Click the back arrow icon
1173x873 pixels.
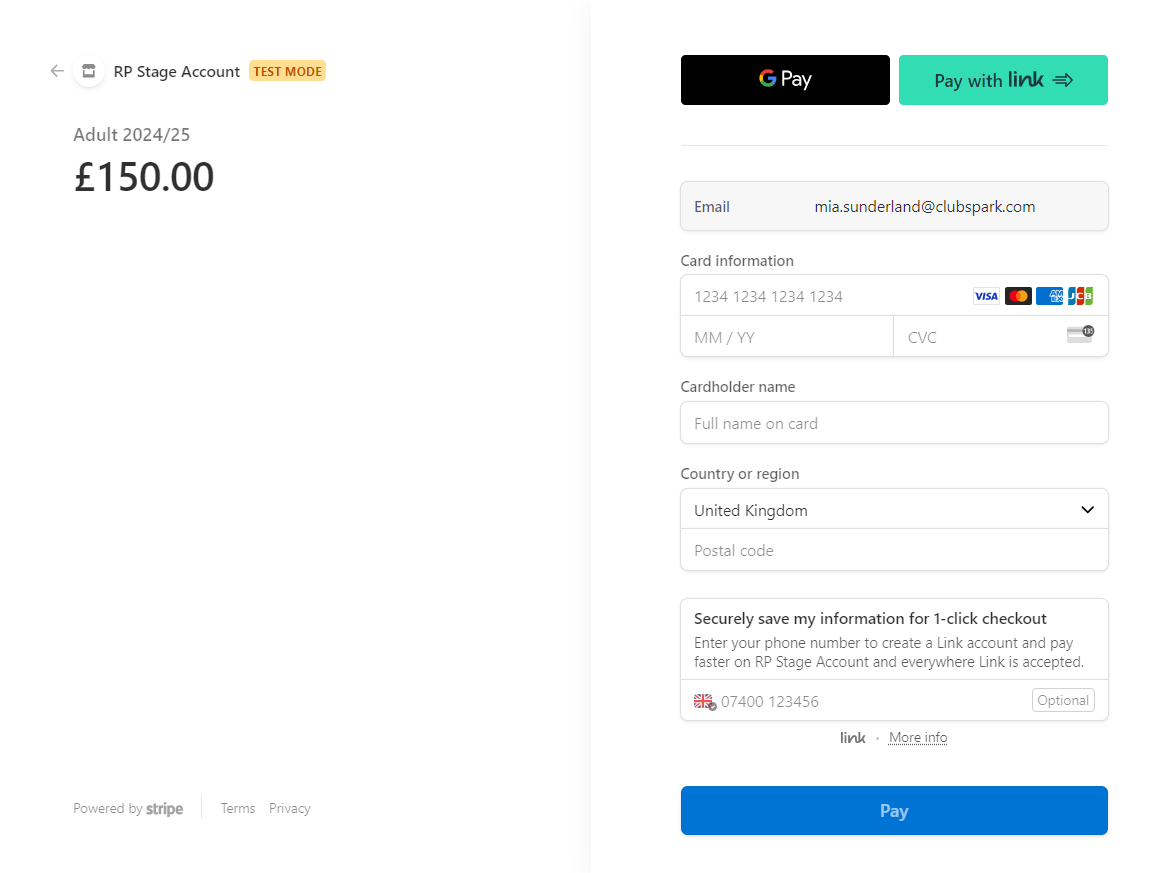(57, 71)
